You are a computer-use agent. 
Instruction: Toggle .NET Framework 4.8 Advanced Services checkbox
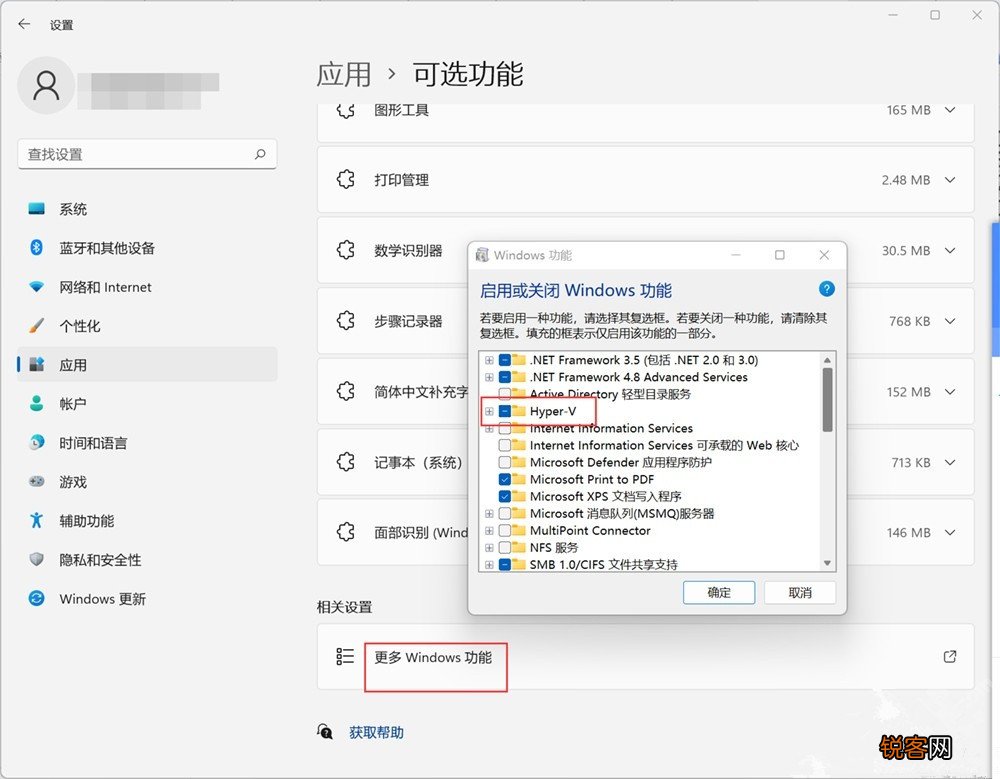tap(504, 377)
